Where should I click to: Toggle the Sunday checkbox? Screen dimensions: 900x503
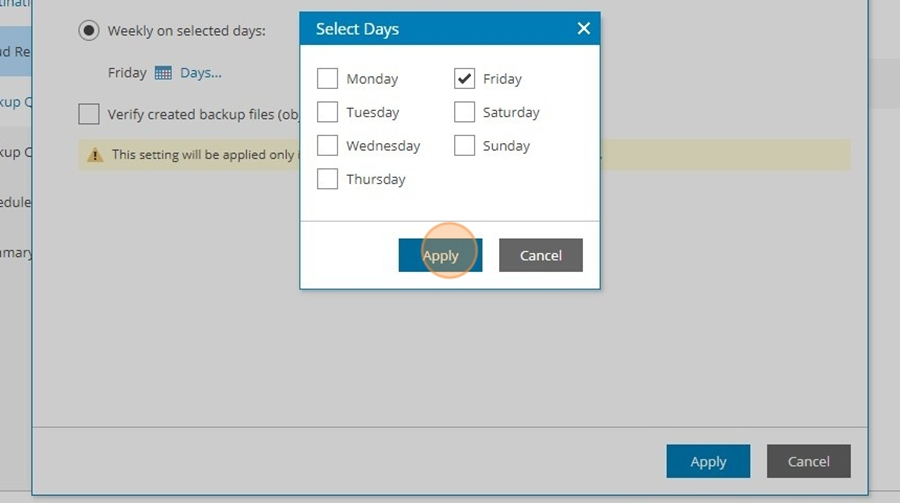[464, 145]
